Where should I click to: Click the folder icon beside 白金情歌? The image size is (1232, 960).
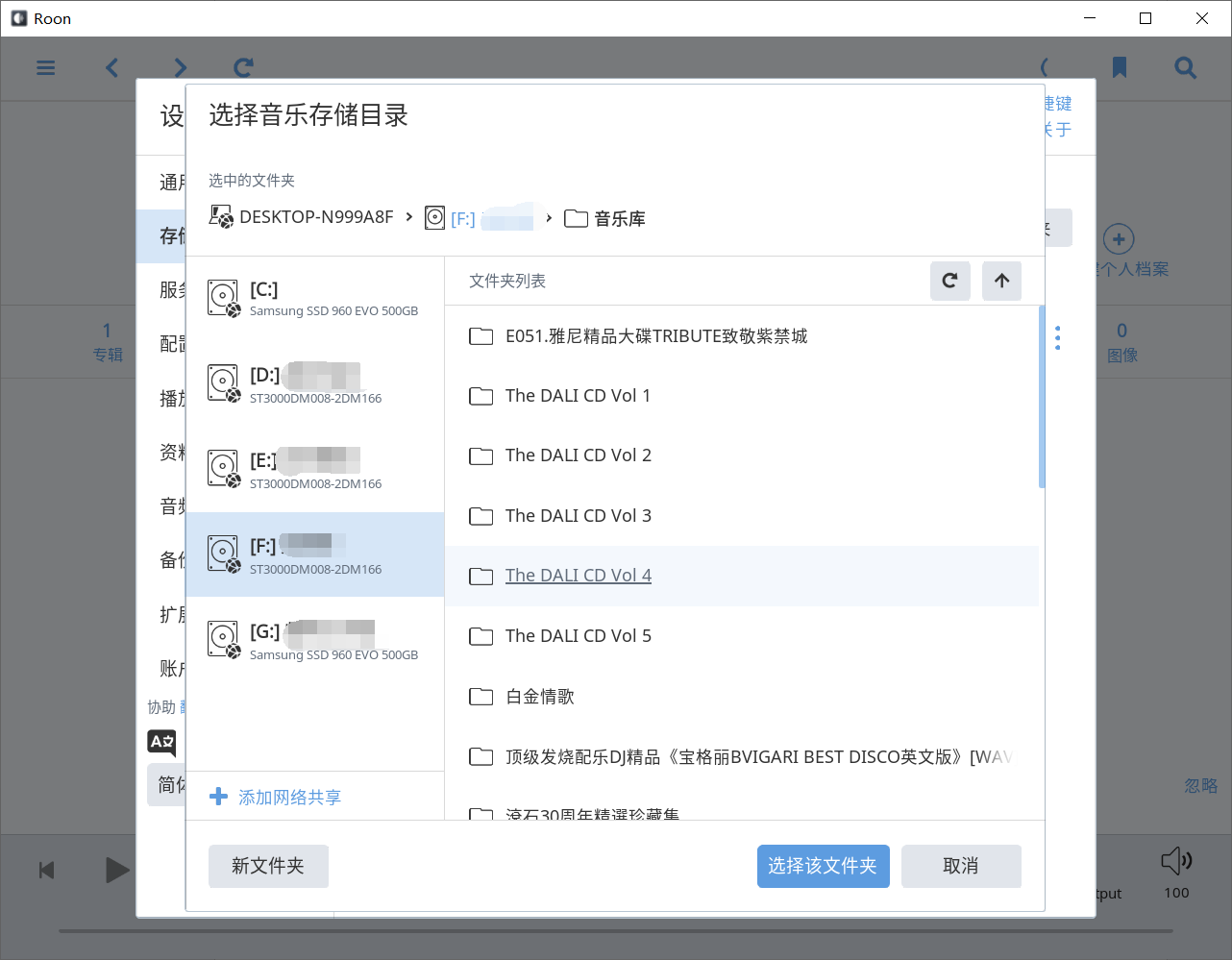[480, 697]
